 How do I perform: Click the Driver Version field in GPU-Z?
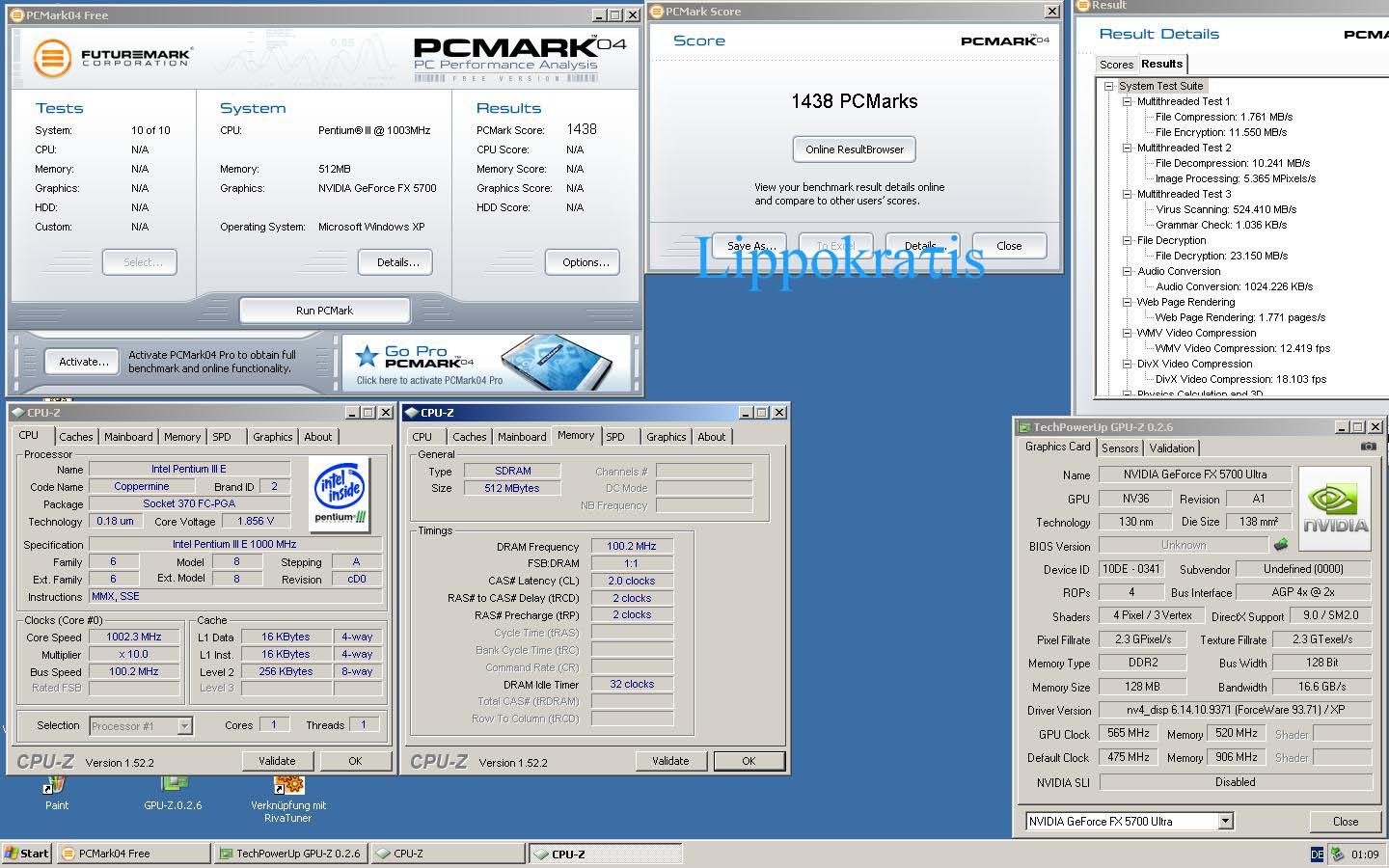1236,710
